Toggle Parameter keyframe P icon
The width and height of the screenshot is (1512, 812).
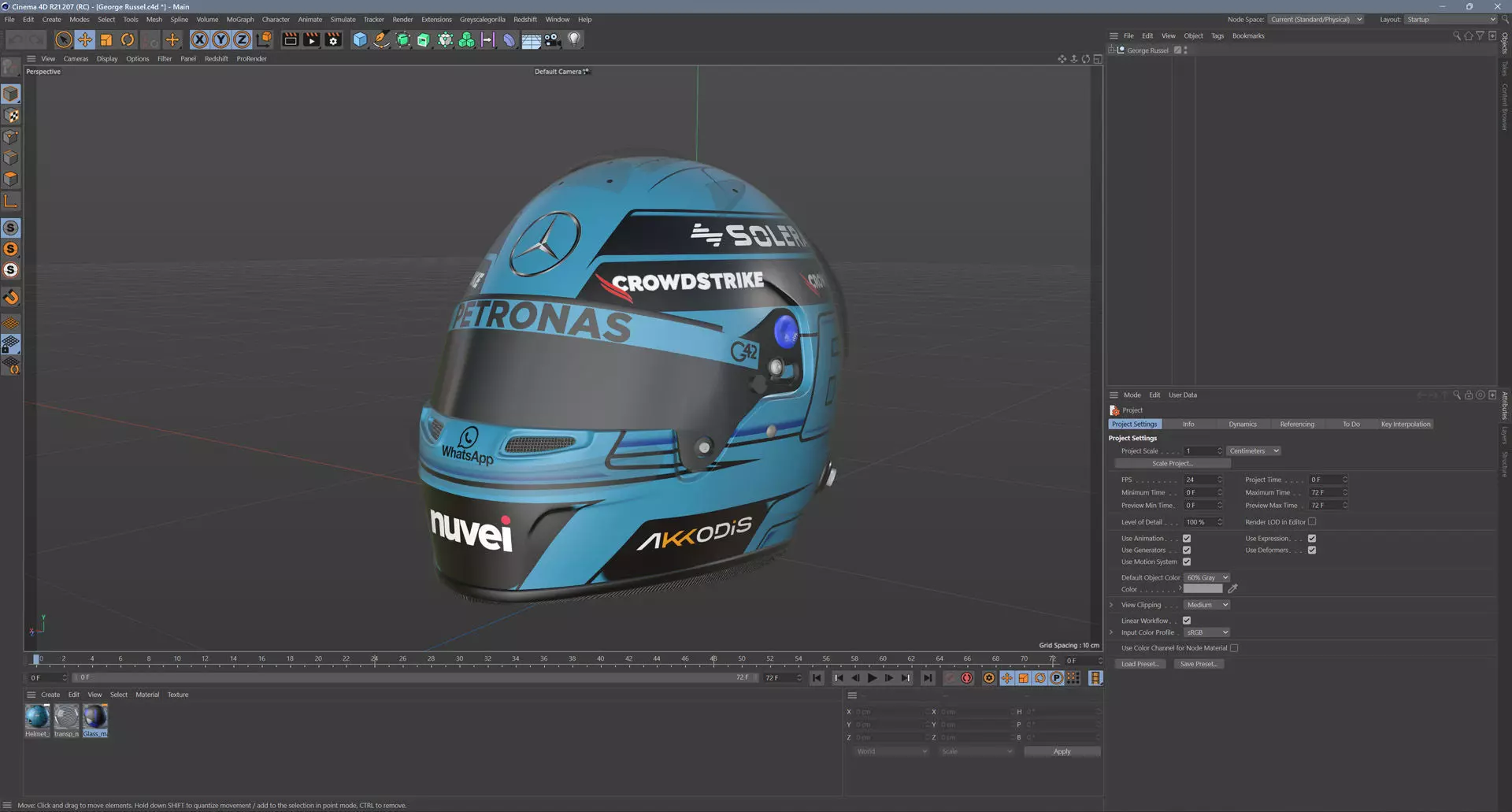tap(1057, 678)
